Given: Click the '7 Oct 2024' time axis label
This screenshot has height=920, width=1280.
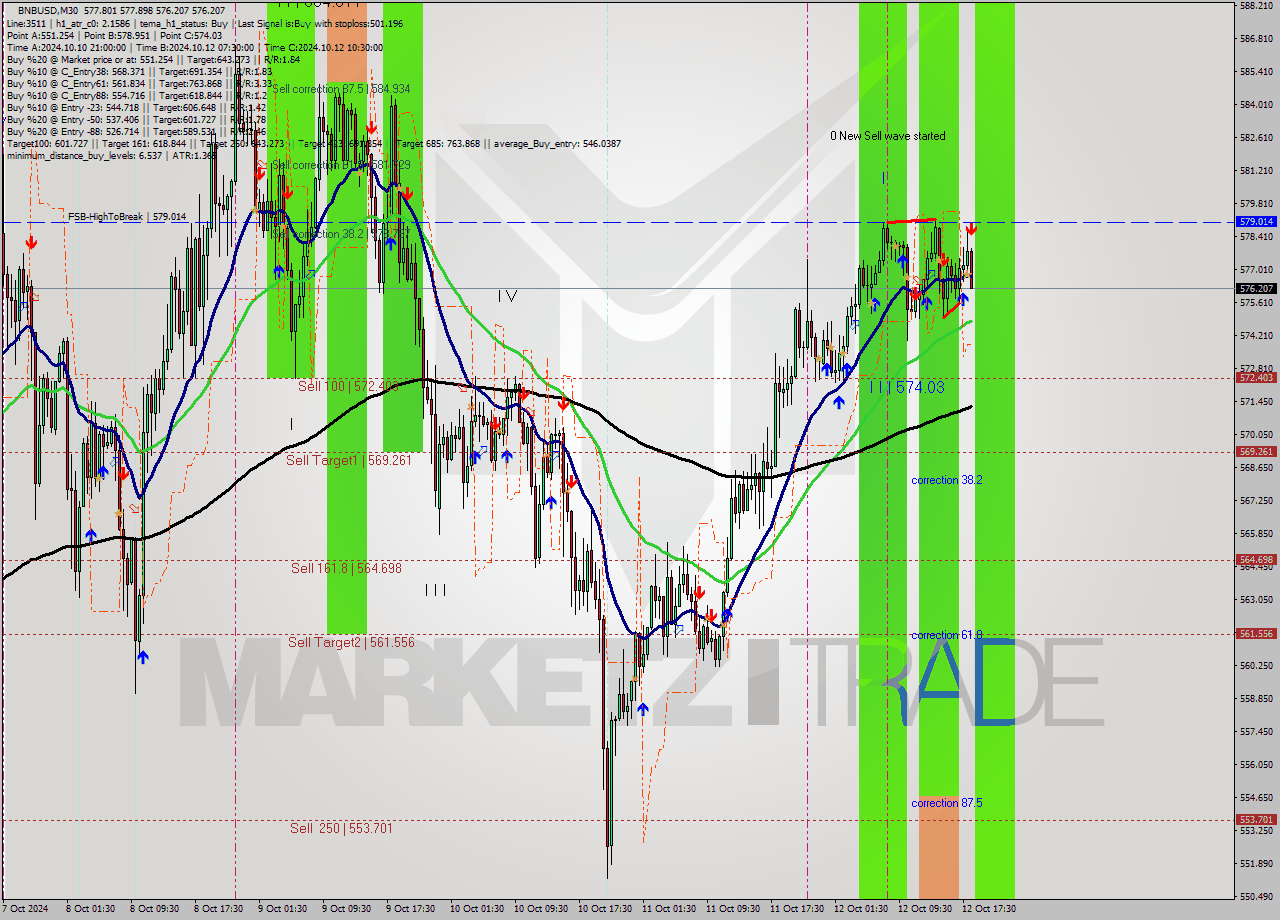Looking at the screenshot, I should click(x=25, y=909).
